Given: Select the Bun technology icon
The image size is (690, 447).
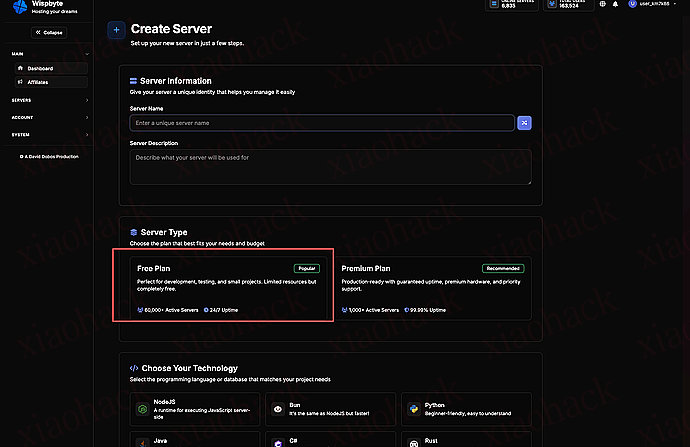Looking at the screenshot, I should 279,409.
